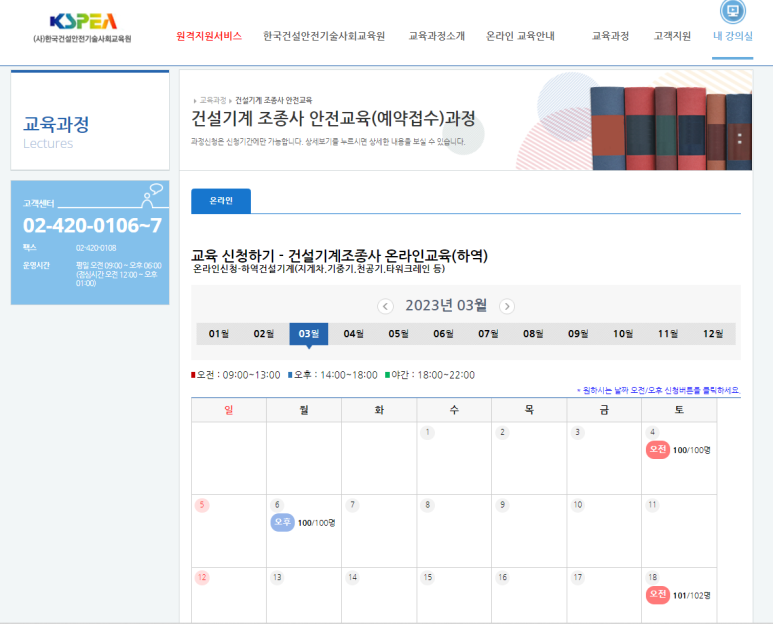Click the 수 column header
The width and height of the screenshot is (773, 624).
[454, 410]
